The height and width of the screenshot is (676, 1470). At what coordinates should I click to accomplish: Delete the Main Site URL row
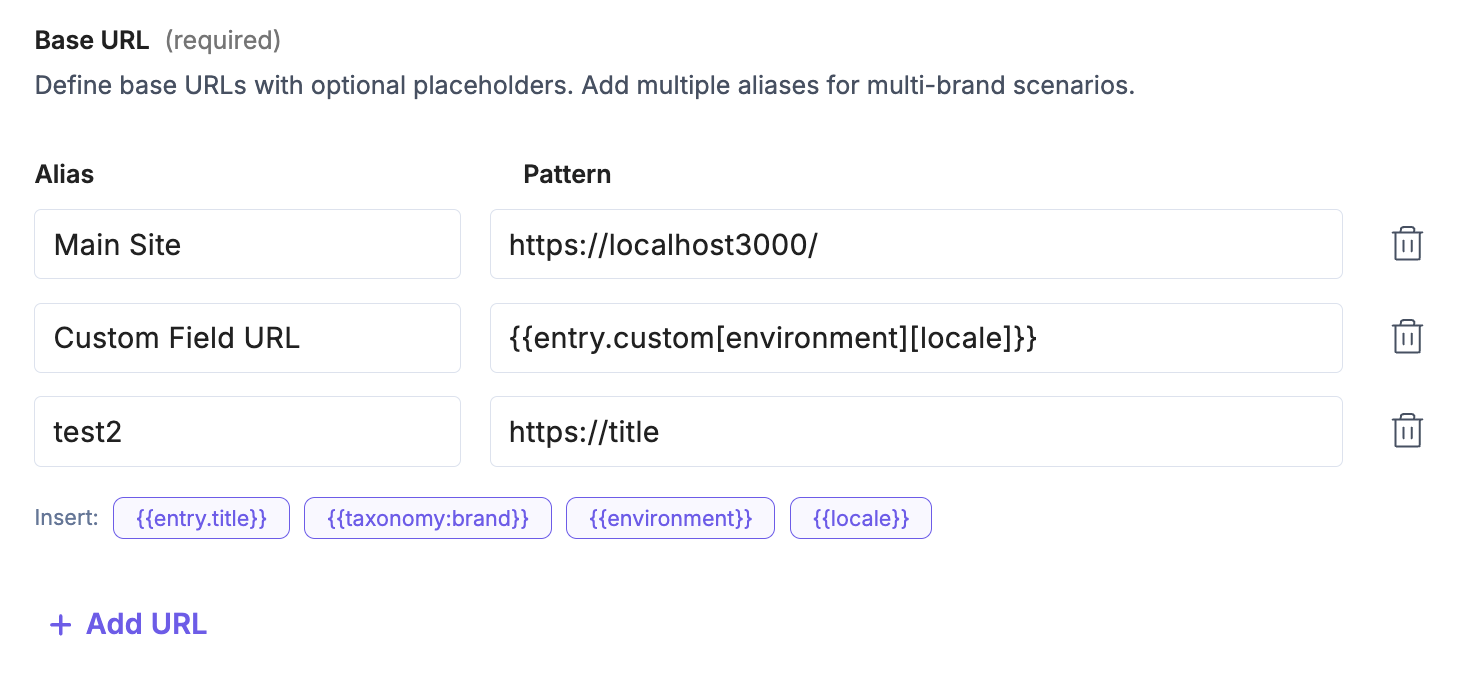(1407, 244)
